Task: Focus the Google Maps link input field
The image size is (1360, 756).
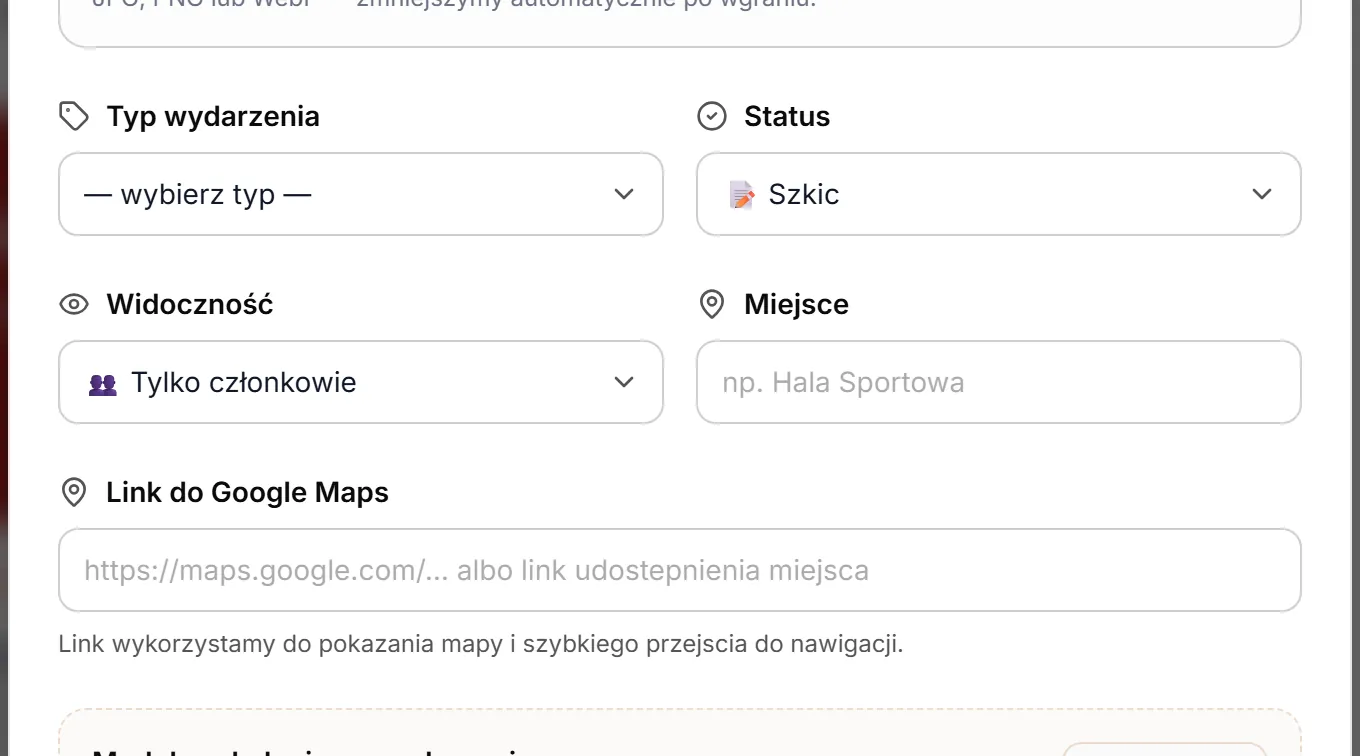Action: [680, 570]
